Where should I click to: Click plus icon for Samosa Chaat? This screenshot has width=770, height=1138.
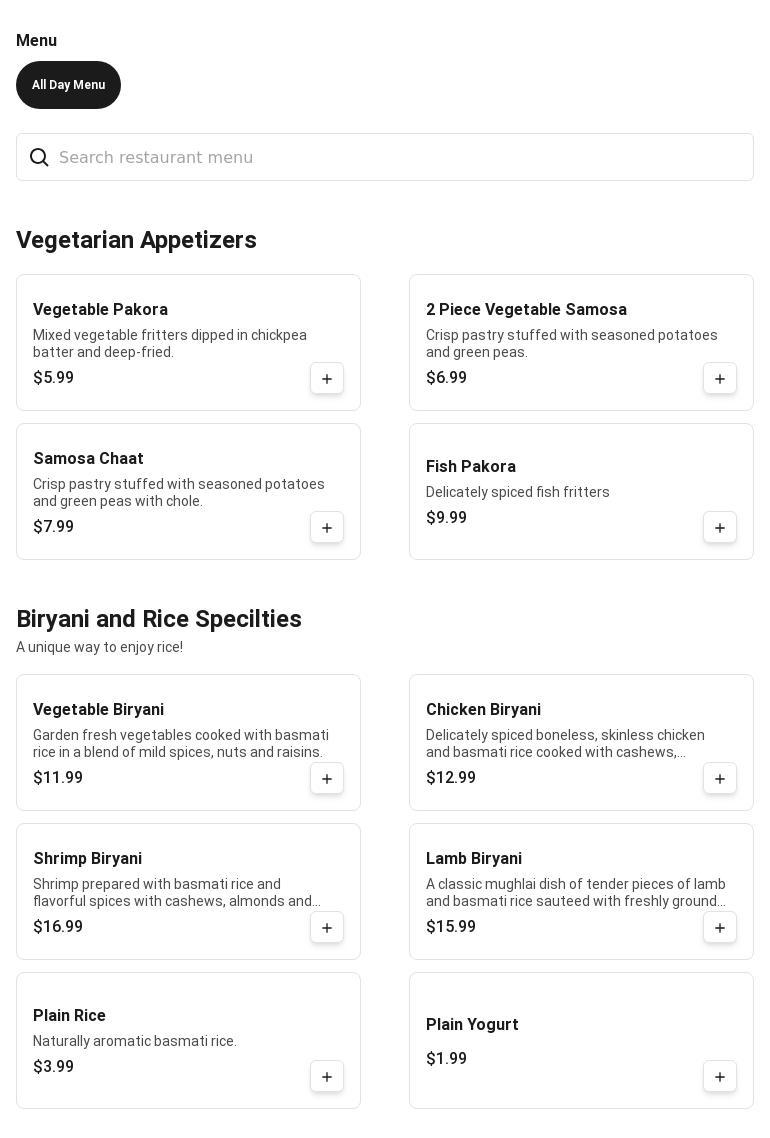pos(327,528)
